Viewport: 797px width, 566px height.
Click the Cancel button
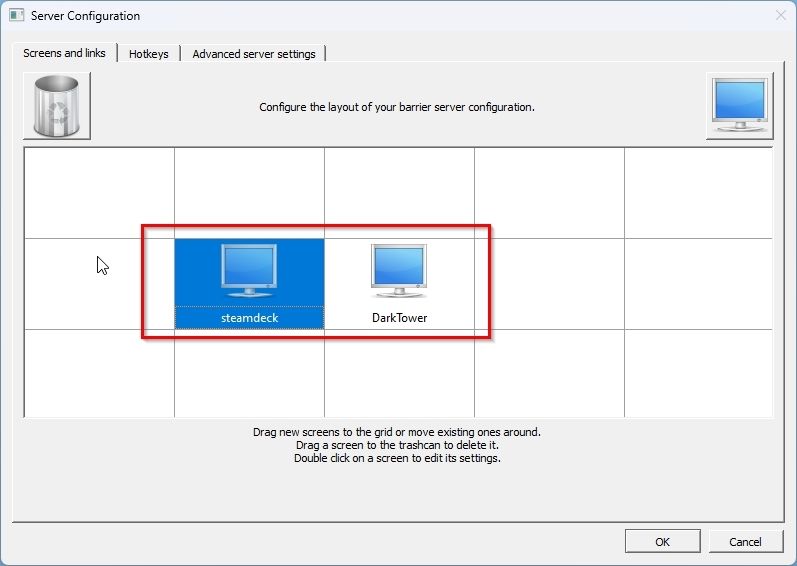coord(745,542)
